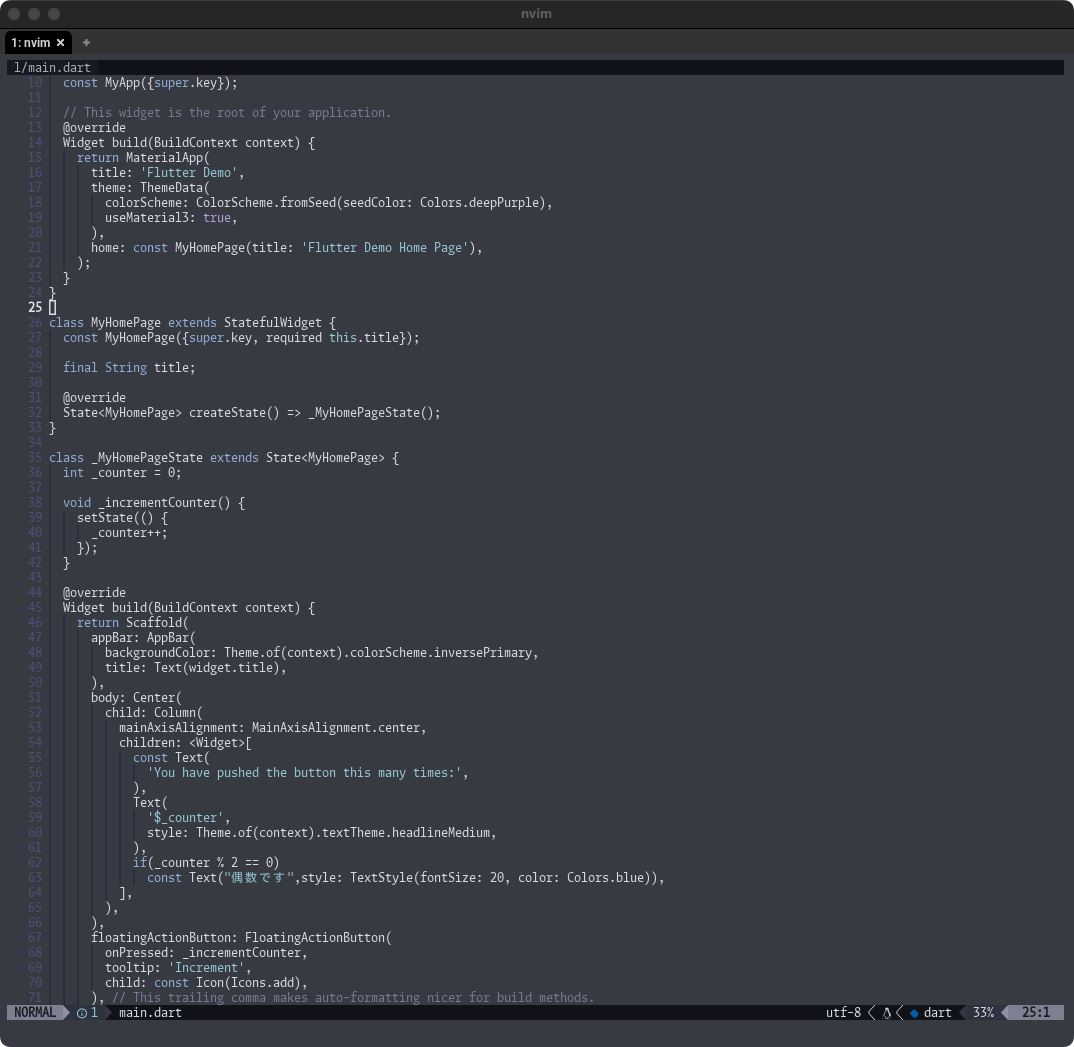Click 'Colors.blue' on line 63
This screenshot has width=1074, height=1047.
tap(605, 878)
